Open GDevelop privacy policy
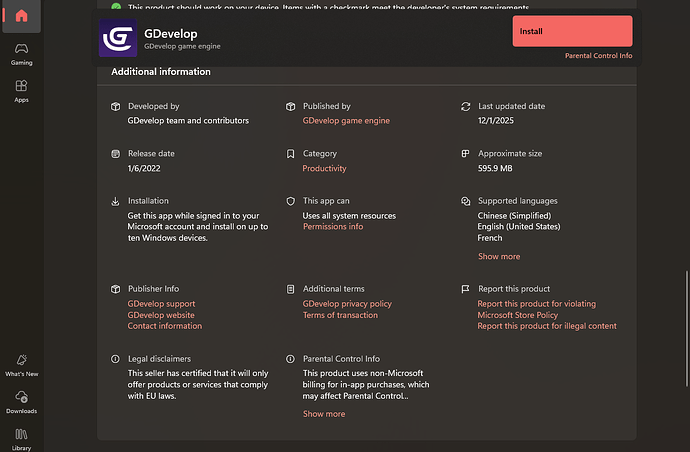This screenshot has height=452, width=690. click(347, 304)
